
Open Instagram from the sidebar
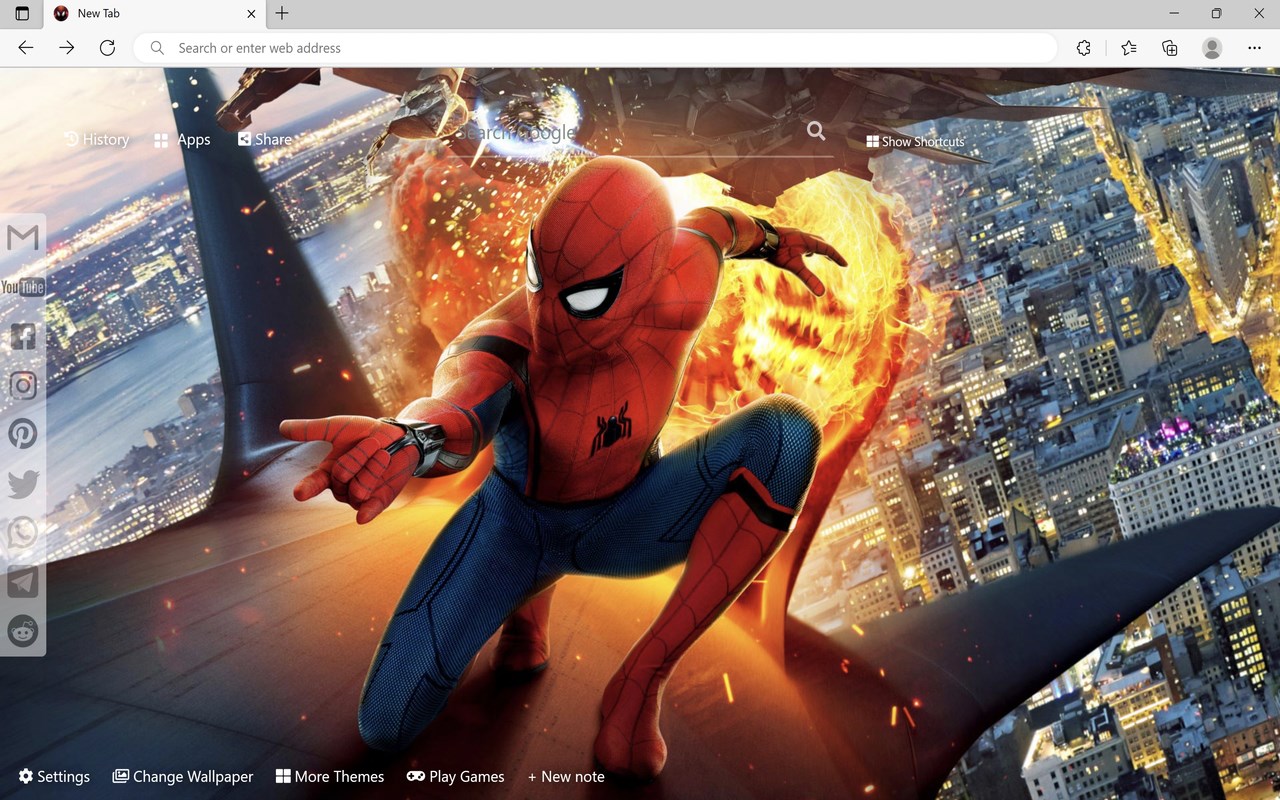pos(23,385)
